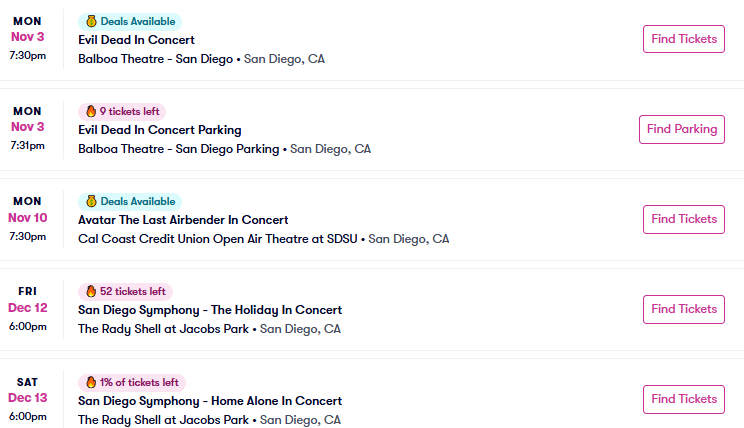744x428 pixels.
Task: Click flame icon beside 52 tickets left
Action: (90, 291)
